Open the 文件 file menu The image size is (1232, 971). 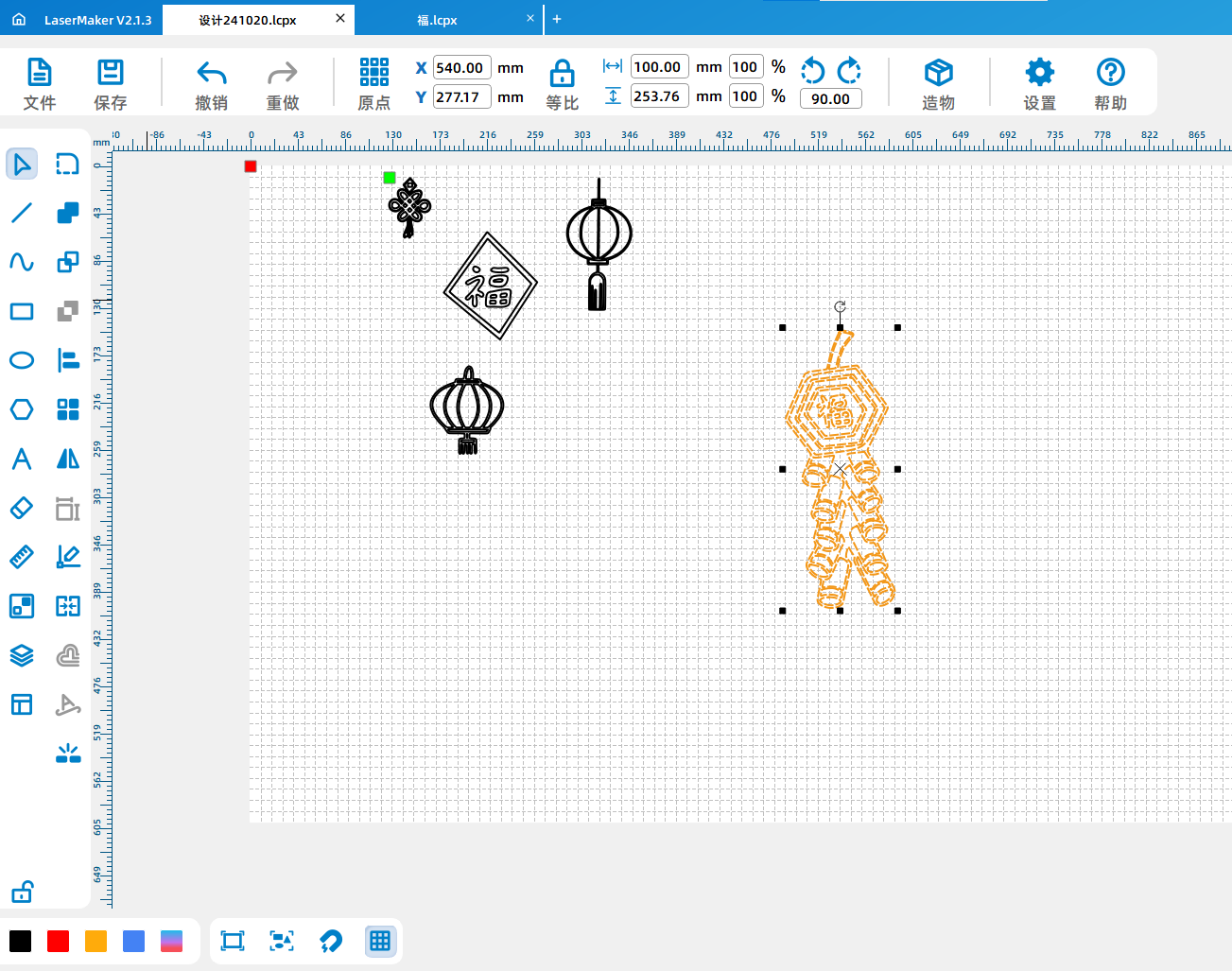pyautogui.click(x=40, y=83)
